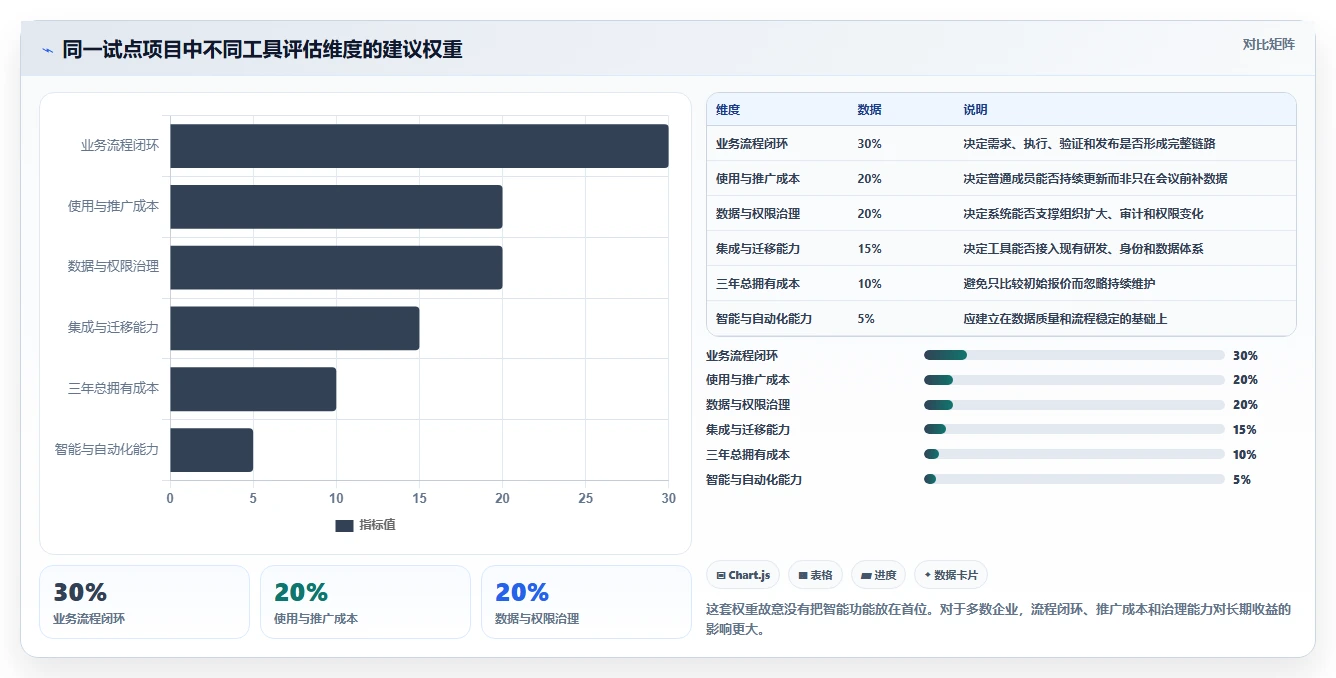Click the 5% value beside the progress list
This screenshot has height=678, width=1336.
(x=1242, y=480)
